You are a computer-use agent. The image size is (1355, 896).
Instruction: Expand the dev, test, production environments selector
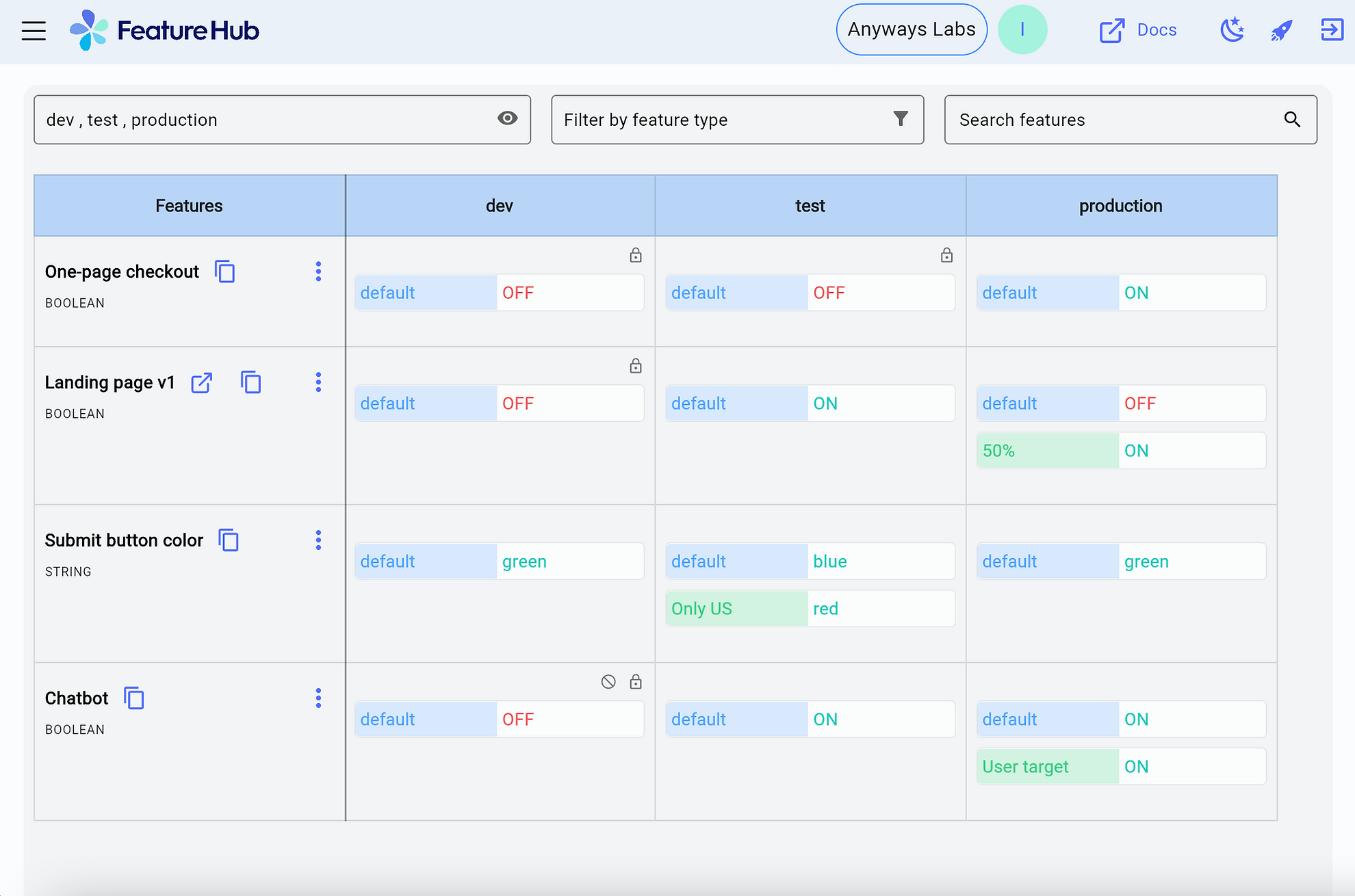(283, 120)
